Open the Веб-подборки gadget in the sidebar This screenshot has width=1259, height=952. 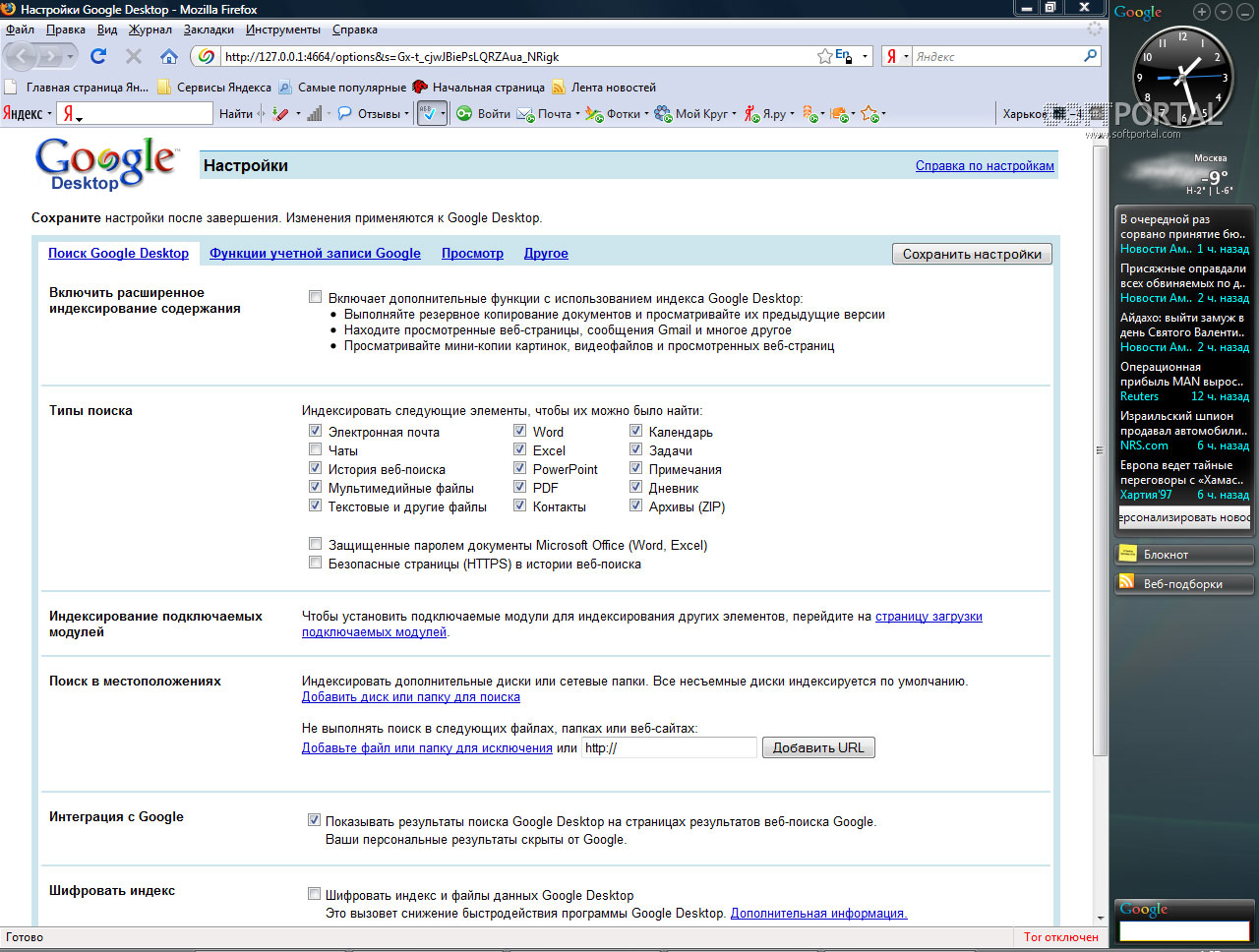tap(1184, 583)
